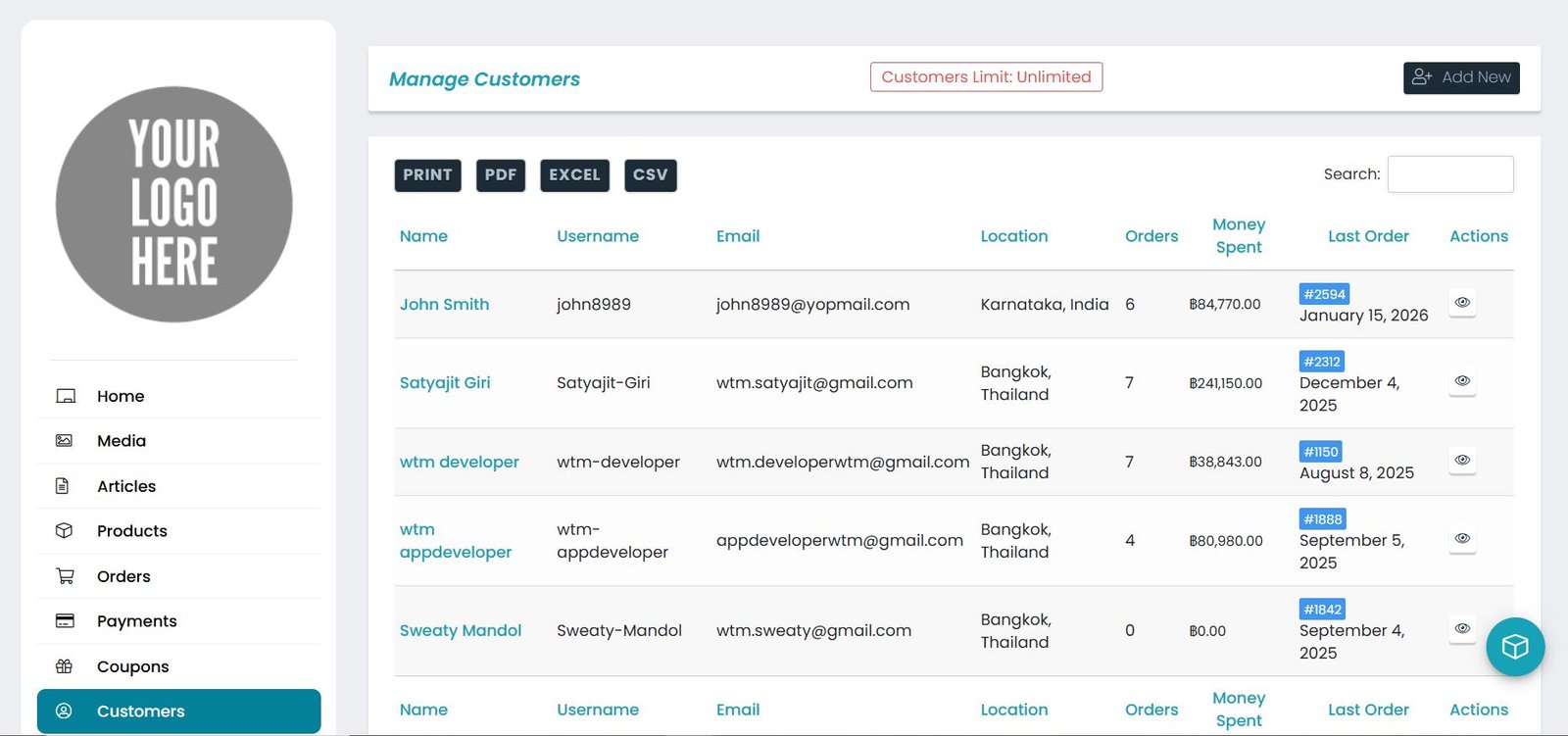
Task: Export the customer table as PDF
Action: click(500, 175)
